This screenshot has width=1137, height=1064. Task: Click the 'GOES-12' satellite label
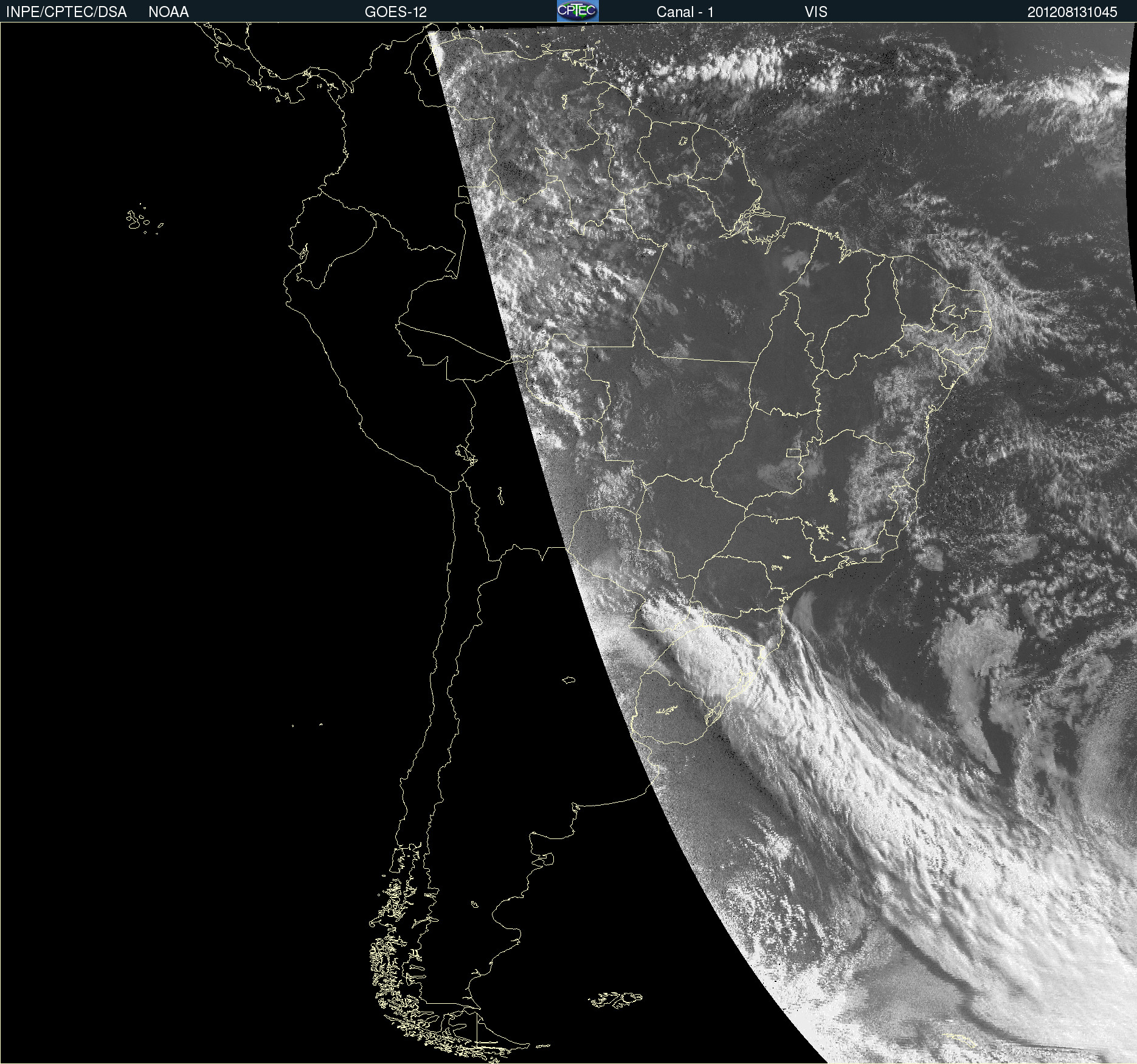click(x=396, y=12)
